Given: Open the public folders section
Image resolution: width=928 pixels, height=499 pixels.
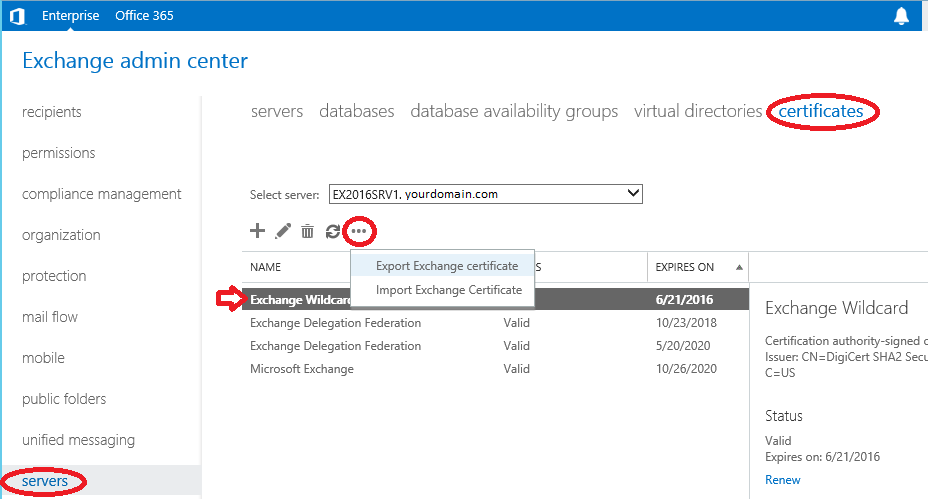Looking at the screenshot, I should pyautogui.click(x=64, y=398).
